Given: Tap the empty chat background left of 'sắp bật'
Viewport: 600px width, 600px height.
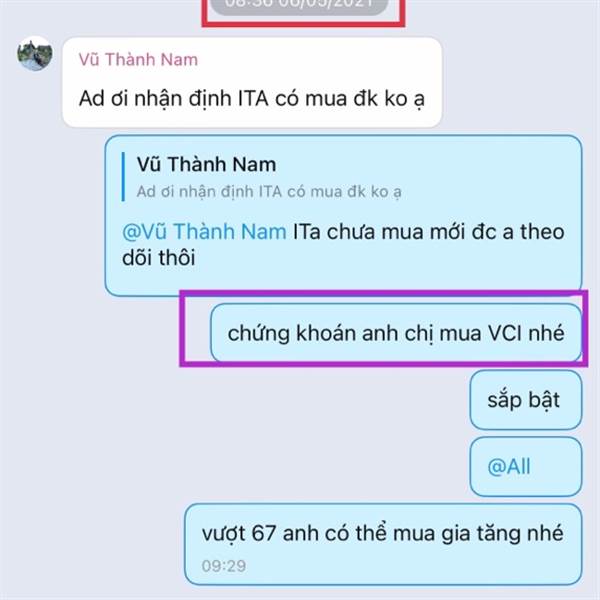Looking at the screenshot, I should click(268, 400).
